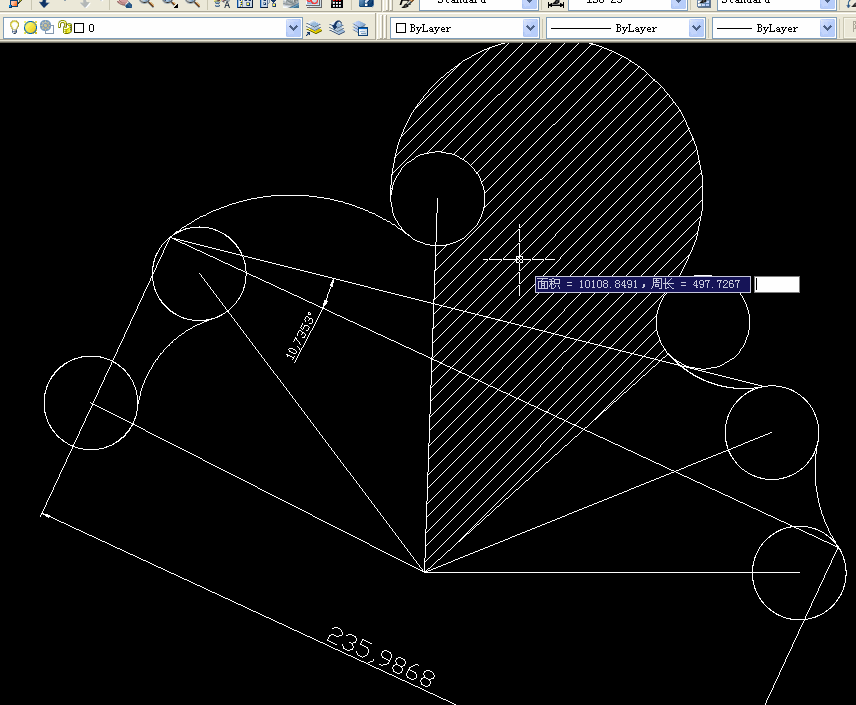Viewport: 856px width, 705px height.
Task: Click Make Object's Layer Current icon
Action: pyautogui.click(x=314, y=28)
